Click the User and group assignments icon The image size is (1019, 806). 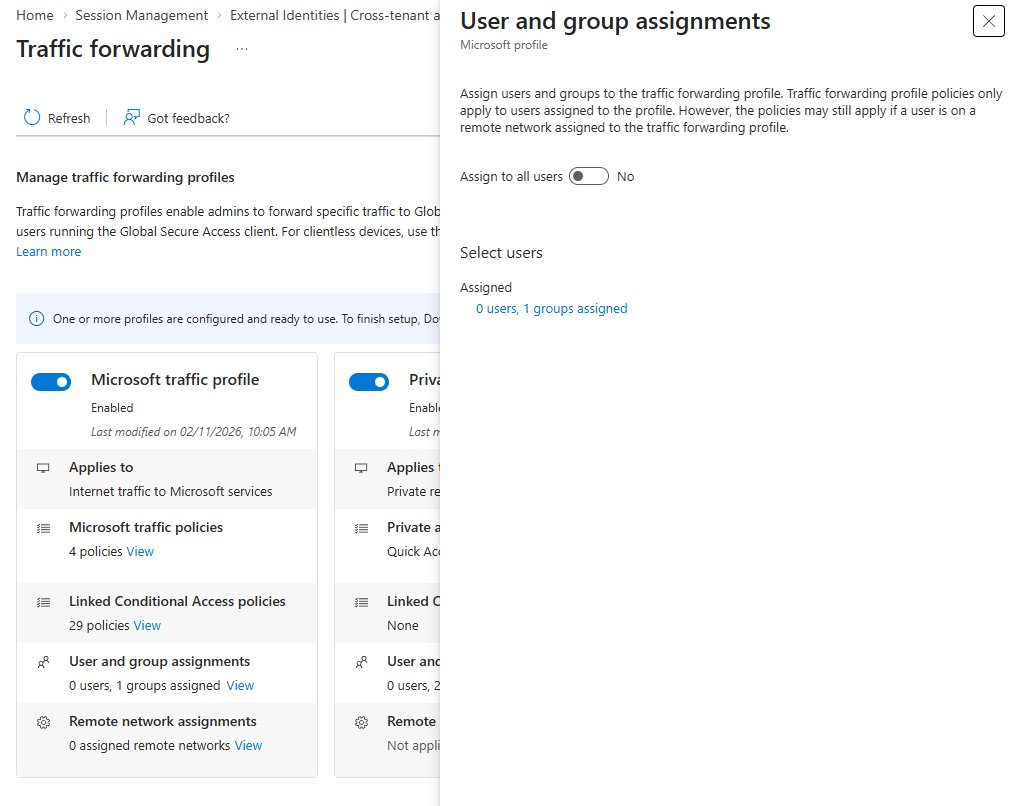[43, 662]
